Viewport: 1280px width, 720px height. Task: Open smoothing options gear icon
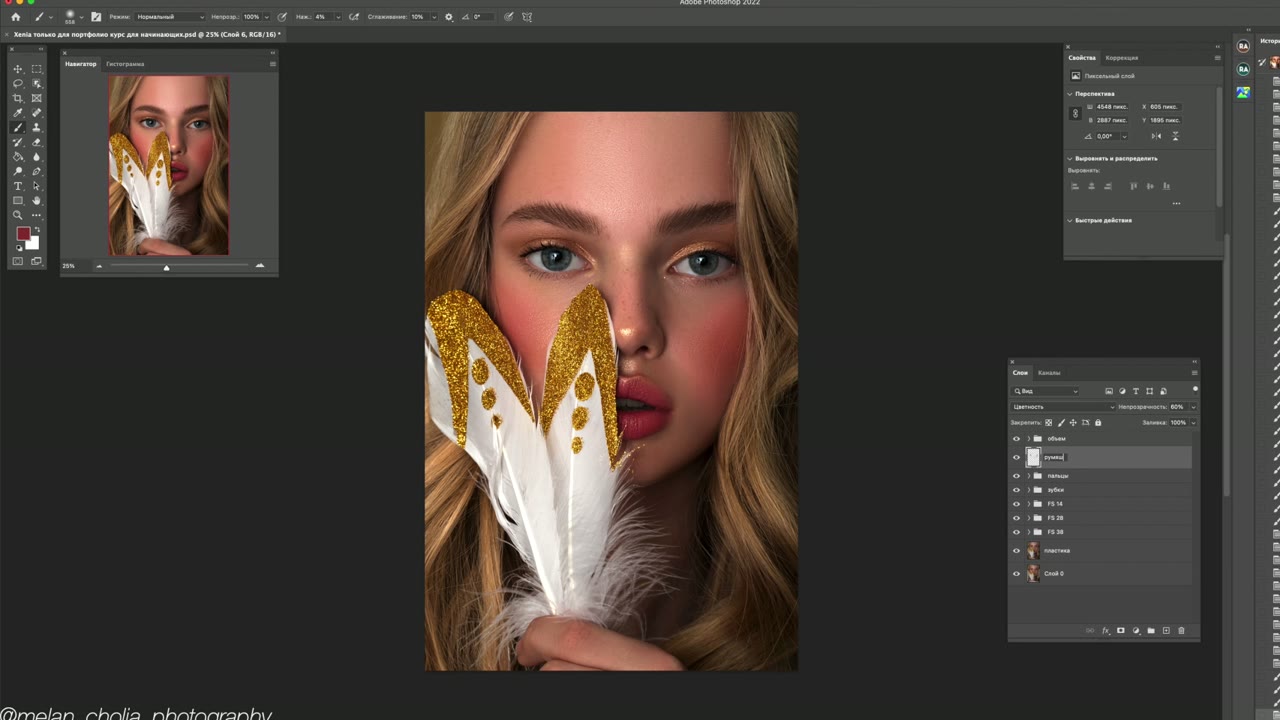(448, 17)
